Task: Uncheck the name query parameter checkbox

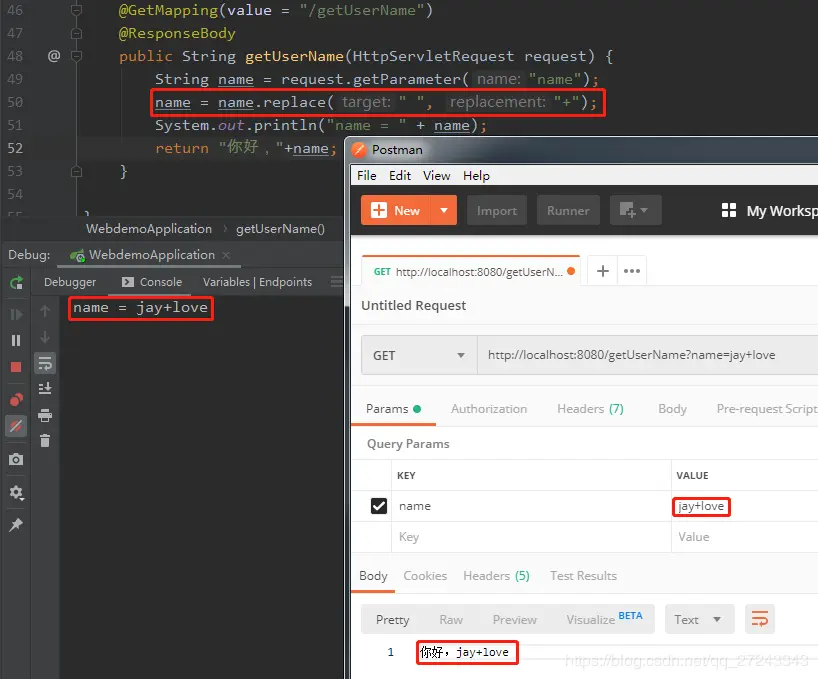Action: 379,506
